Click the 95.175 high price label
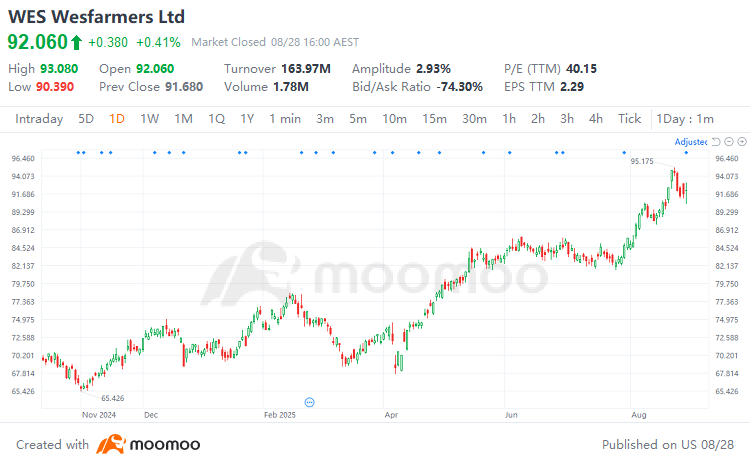 coord(642,161)
